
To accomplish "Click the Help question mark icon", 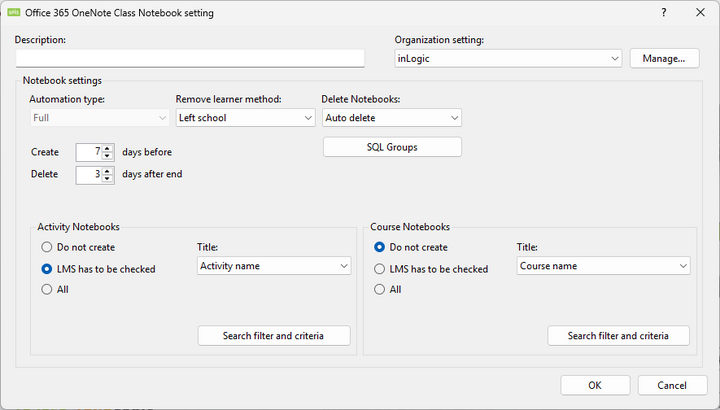I will 664,12.
